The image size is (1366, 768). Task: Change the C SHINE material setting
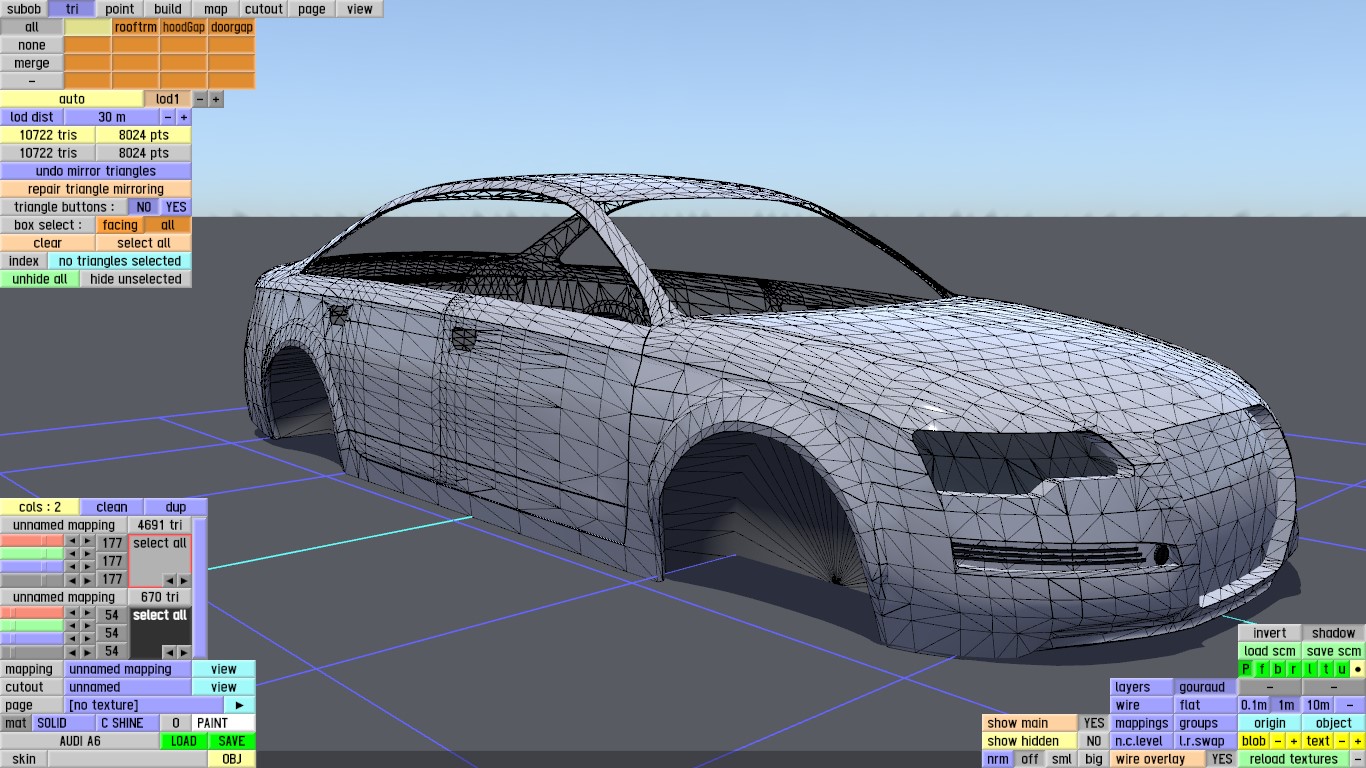pyautogui.click(x=128, y=723)
